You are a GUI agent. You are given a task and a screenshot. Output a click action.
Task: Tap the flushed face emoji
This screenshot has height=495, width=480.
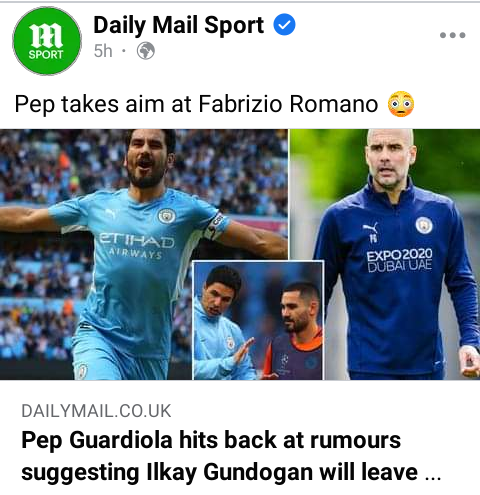(401, 104)
